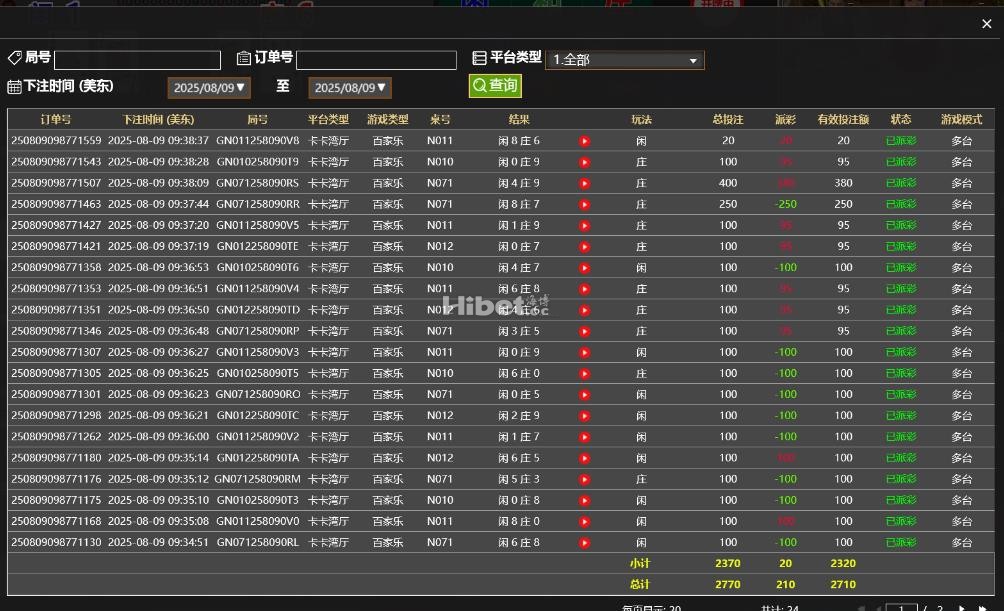This screenshot has height=611, width=1004.
Task: Click replay icon on 09:36:27 bet row
Action: (584, 352)
